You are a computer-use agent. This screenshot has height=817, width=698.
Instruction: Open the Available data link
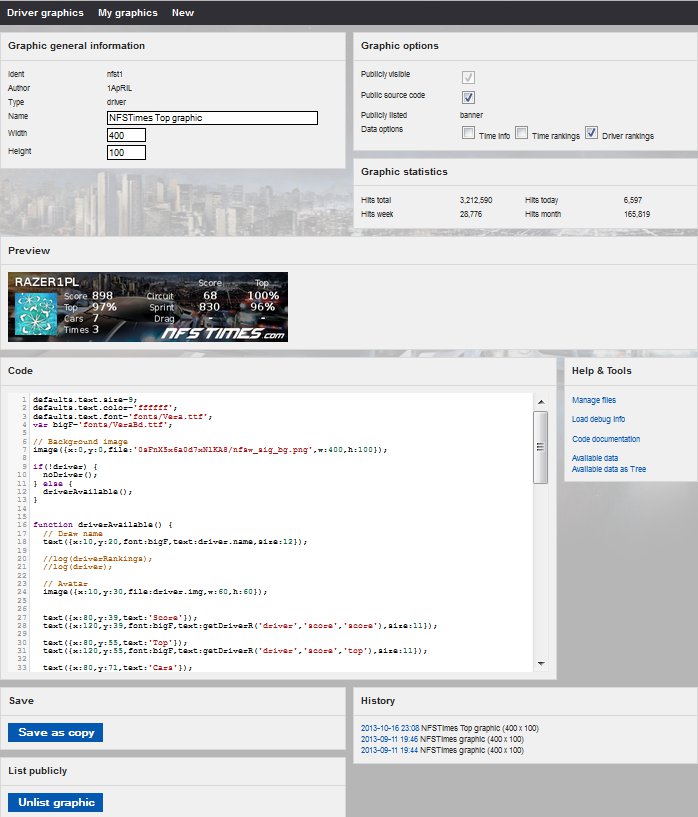[595, 458]
